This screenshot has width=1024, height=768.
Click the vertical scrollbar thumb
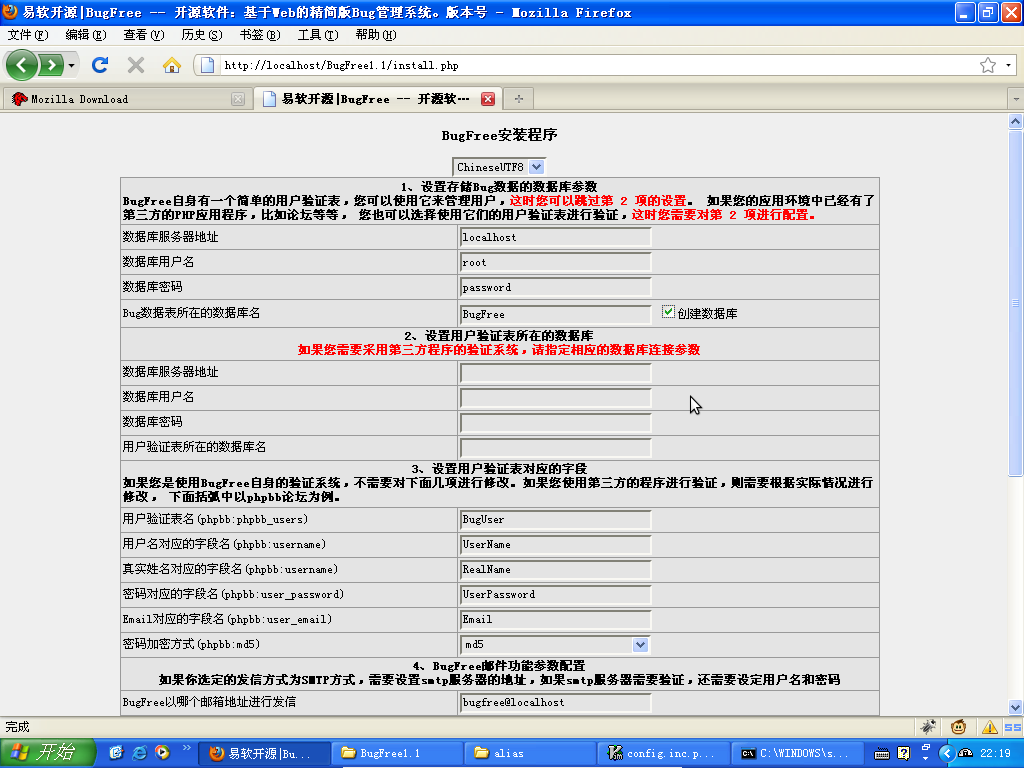pos(1015,303)
